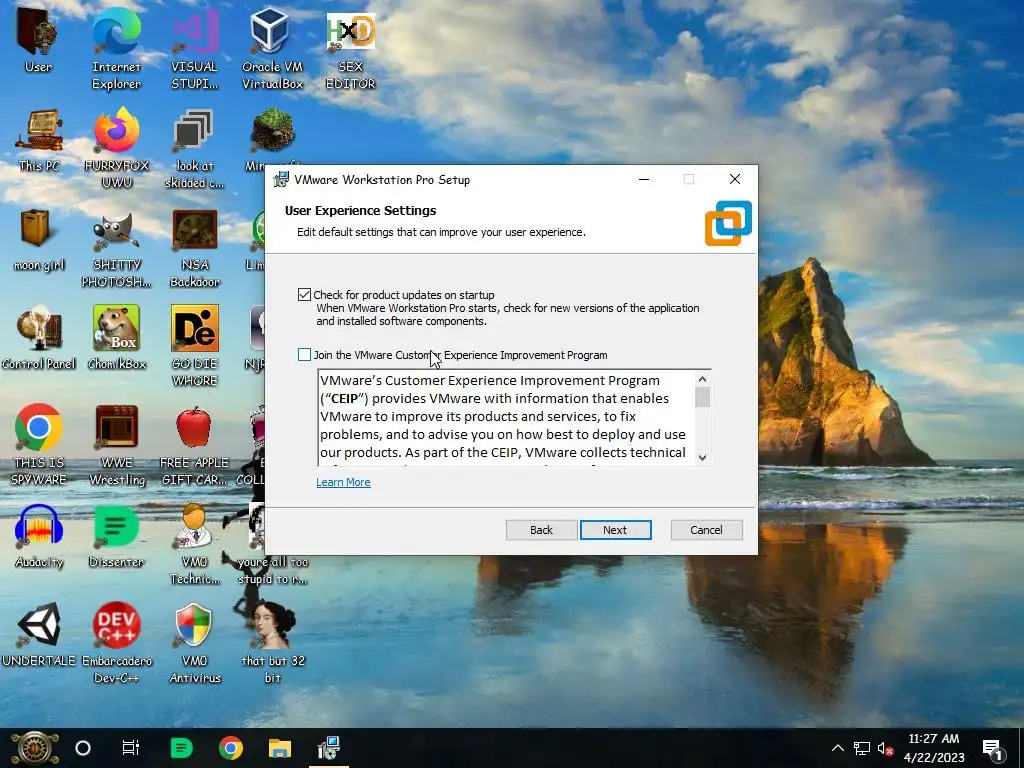Select the 'that but 32 bit' icon
Viewport: 1024px width, 768px height.
(272, 643)
